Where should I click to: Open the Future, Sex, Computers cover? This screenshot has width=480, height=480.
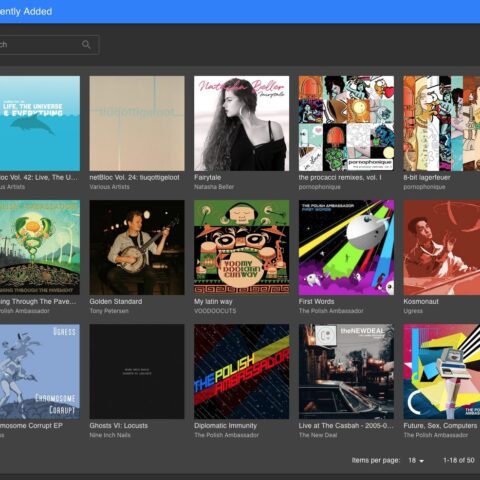pos(442,372)
